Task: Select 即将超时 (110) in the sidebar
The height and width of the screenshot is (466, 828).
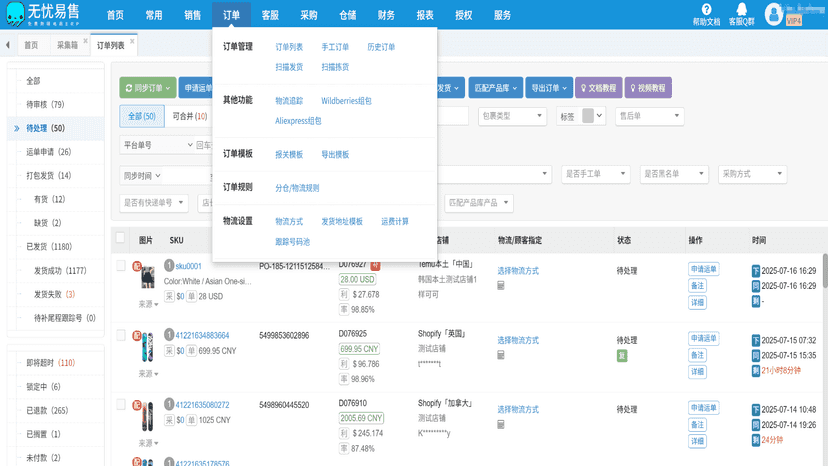Action: click(x=51, y=363)
